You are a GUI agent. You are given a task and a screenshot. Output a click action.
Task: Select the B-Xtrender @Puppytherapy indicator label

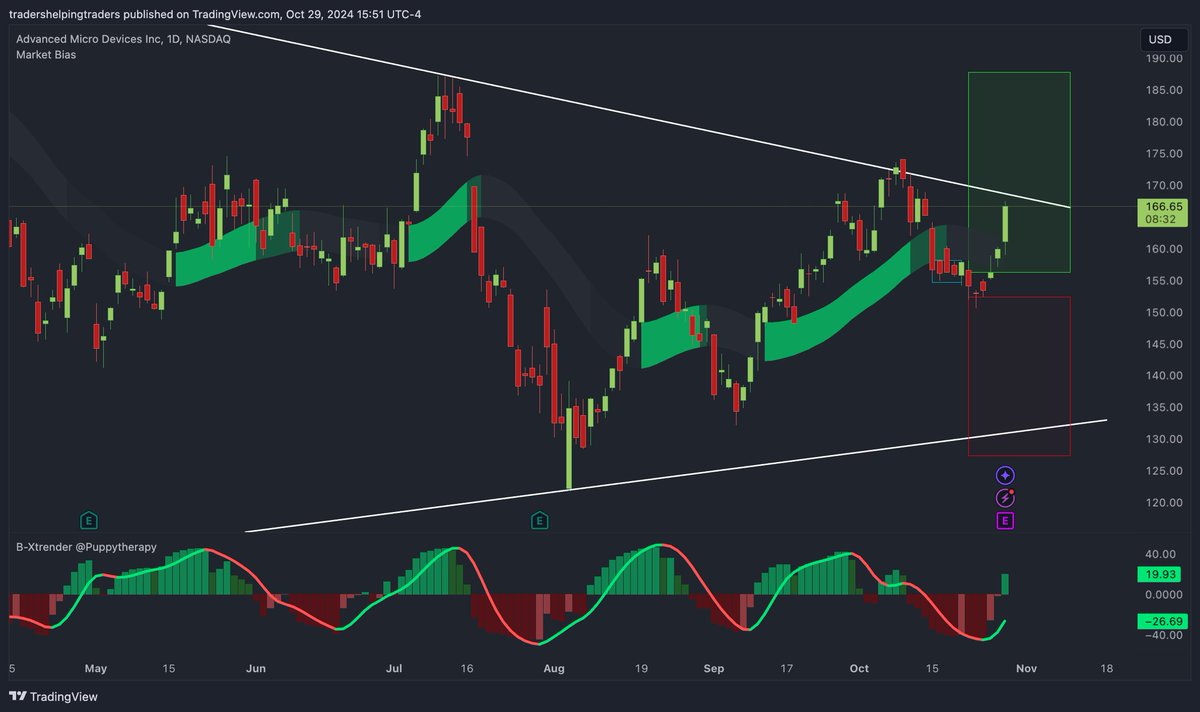tap(86, 548)
